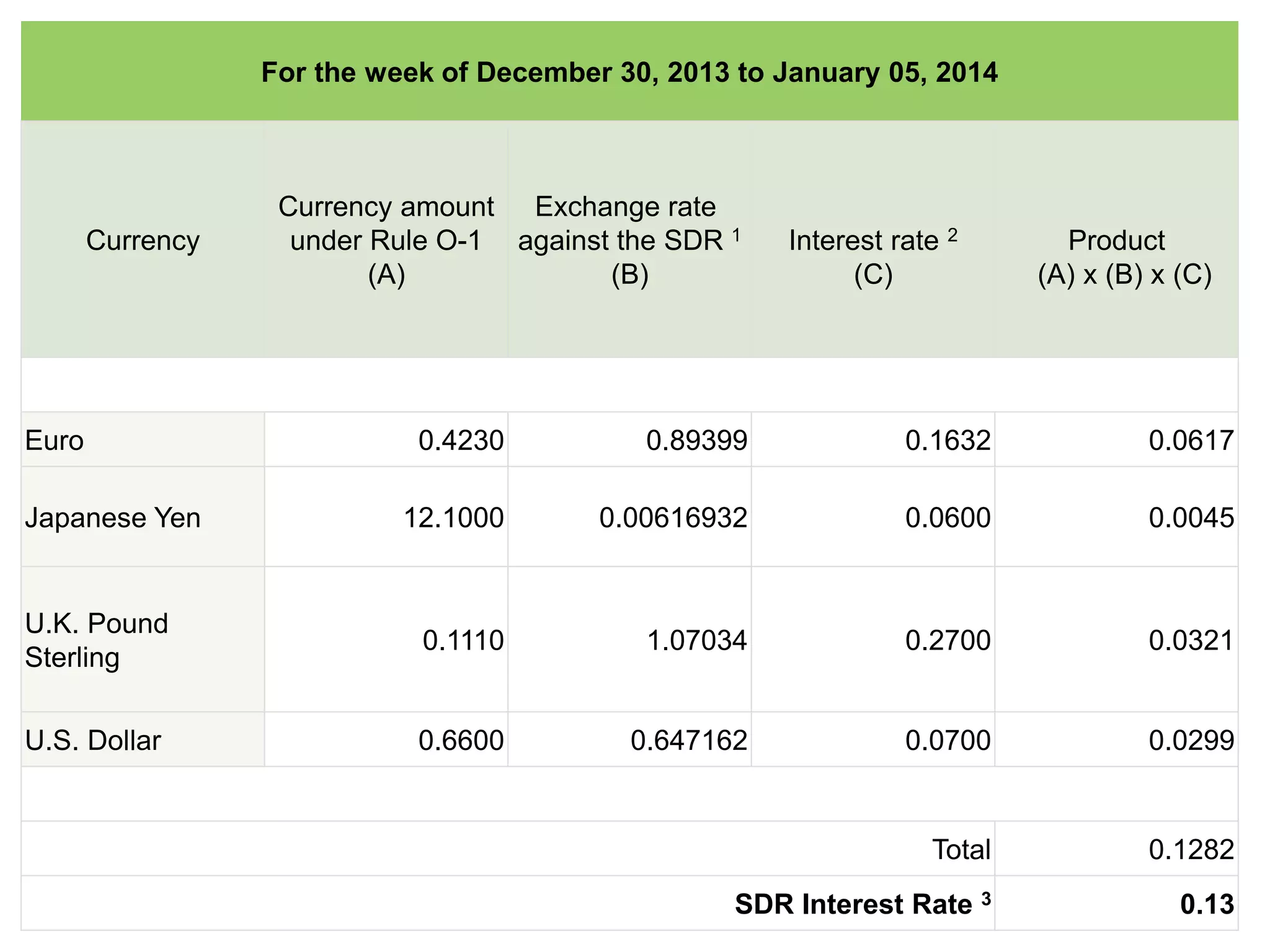1270x952 pixels.
Task: Click the U.S. Dollar interest rate 0.0700
Action: pos(948,741)
